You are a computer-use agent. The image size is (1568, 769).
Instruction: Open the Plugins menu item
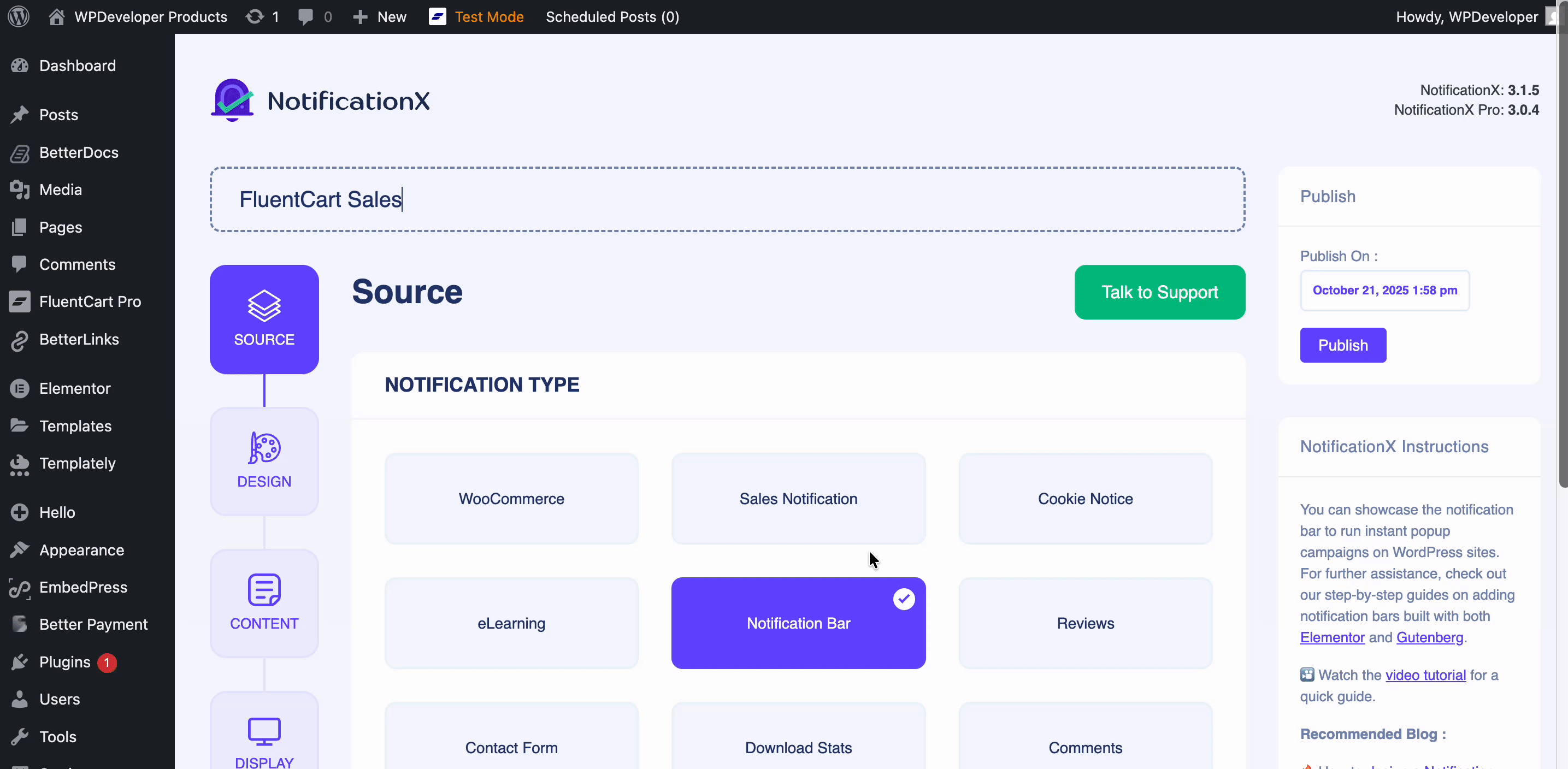coord(64,662)
